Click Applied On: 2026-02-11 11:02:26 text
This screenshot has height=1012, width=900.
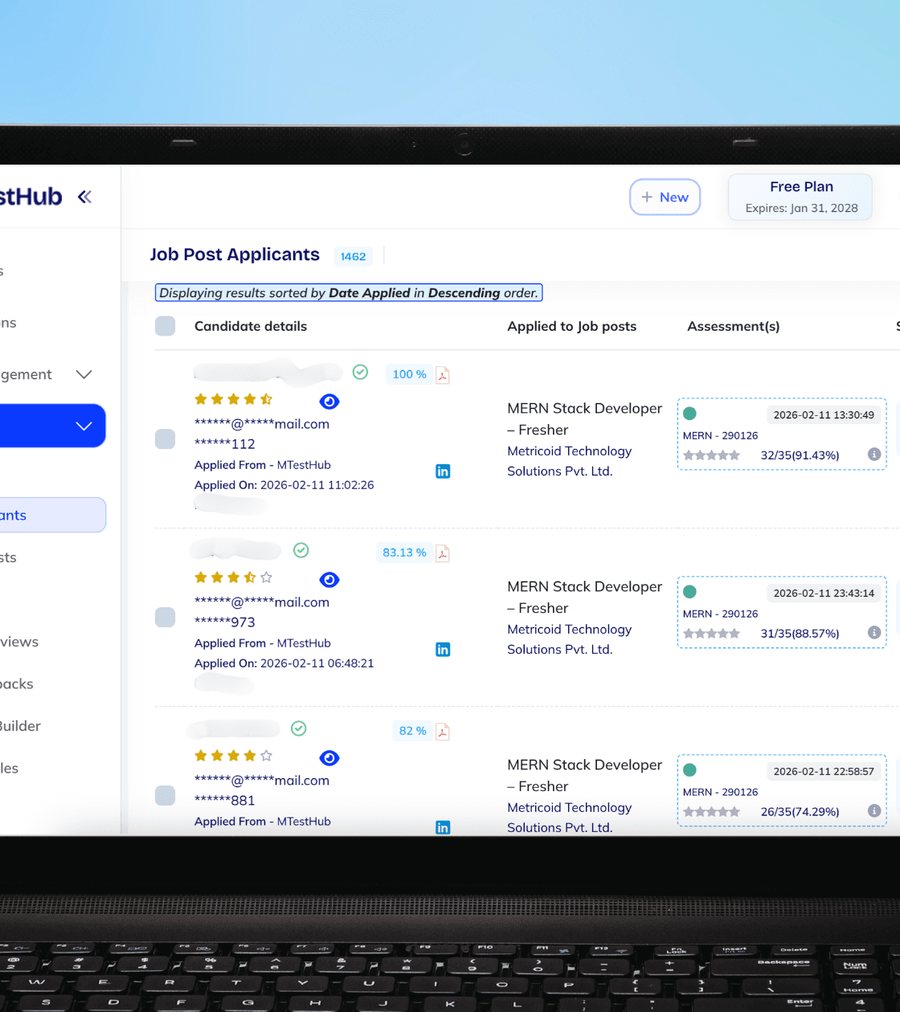coord(284,485)
